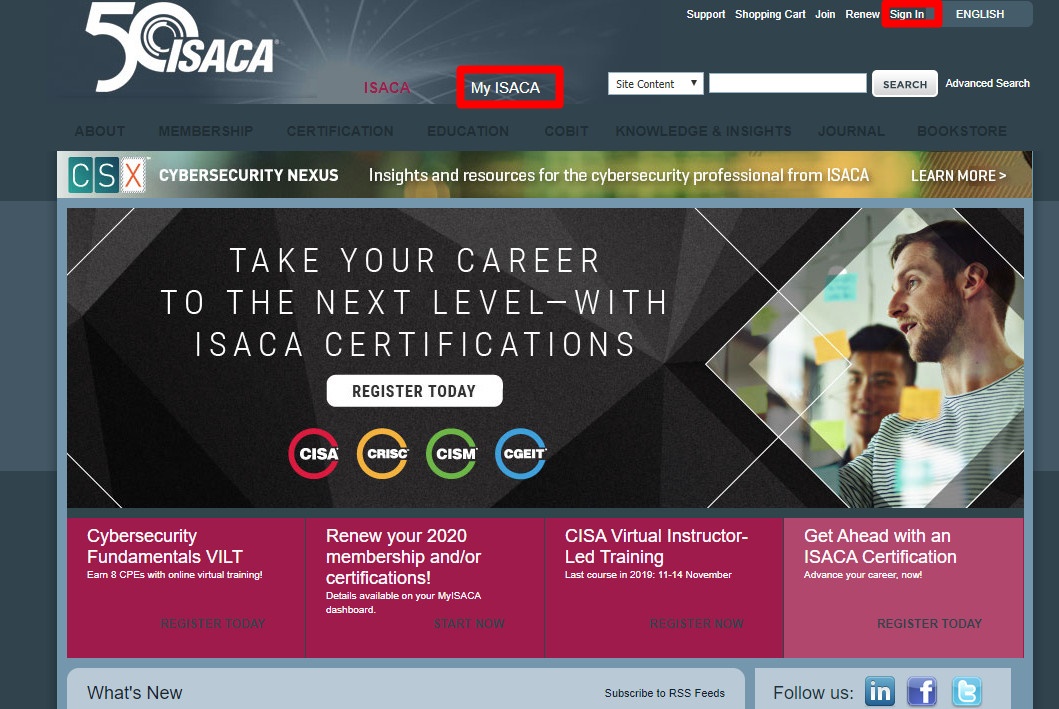Click the CISM certification badge

pos(451,453)
